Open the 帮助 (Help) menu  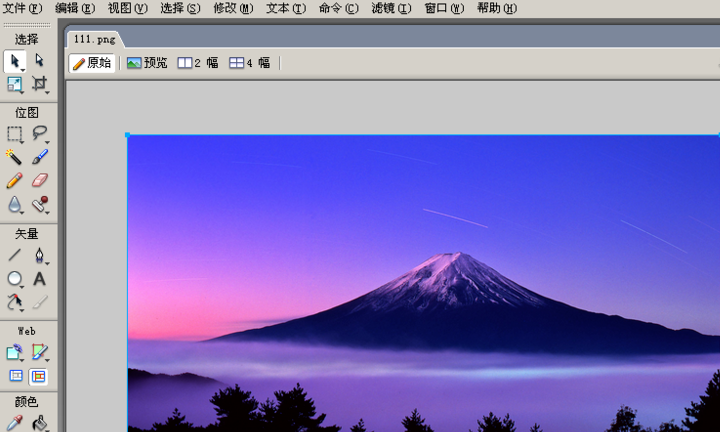point(497,8)
